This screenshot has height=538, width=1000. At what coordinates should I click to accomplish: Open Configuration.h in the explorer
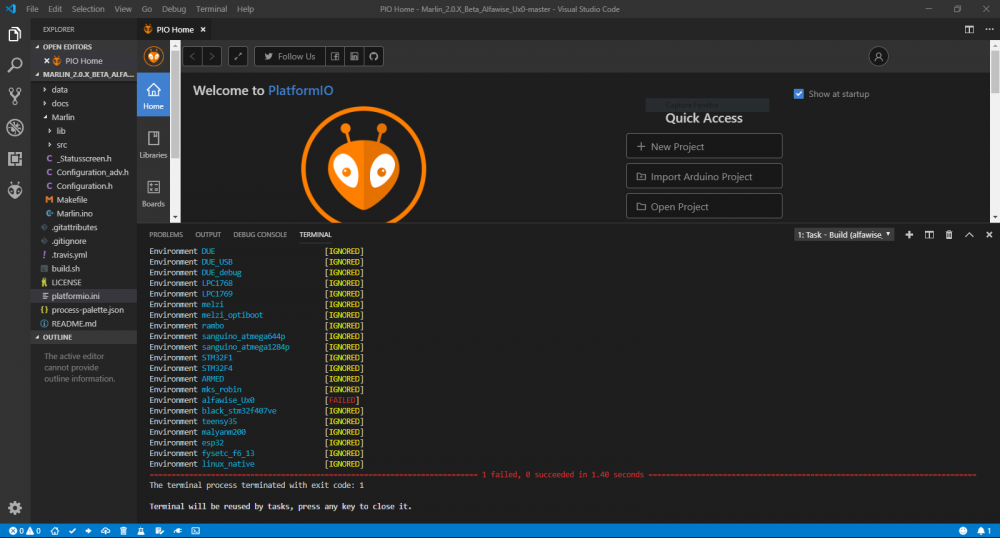(x=84, y=186)
